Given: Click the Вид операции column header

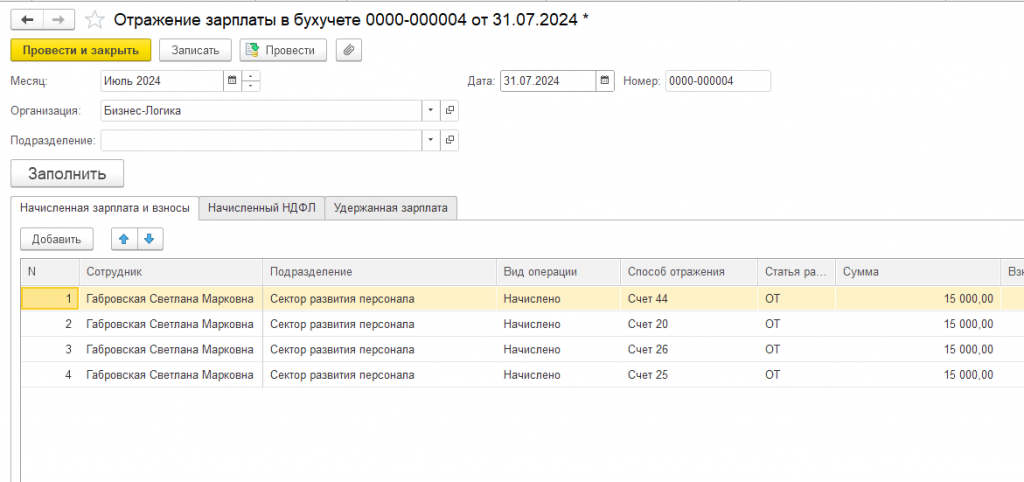Looking at the screenshot, I should 558,272.
